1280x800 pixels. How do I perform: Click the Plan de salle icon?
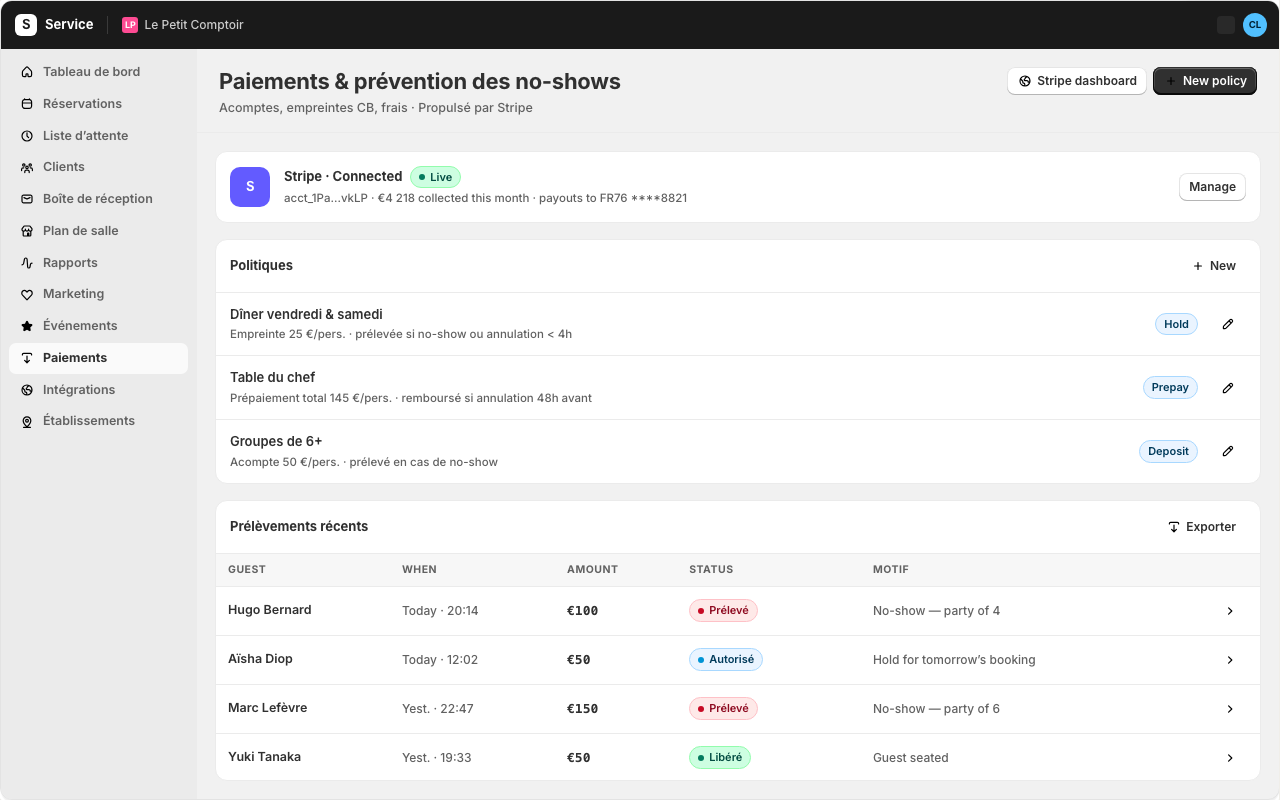coord(27,231)
